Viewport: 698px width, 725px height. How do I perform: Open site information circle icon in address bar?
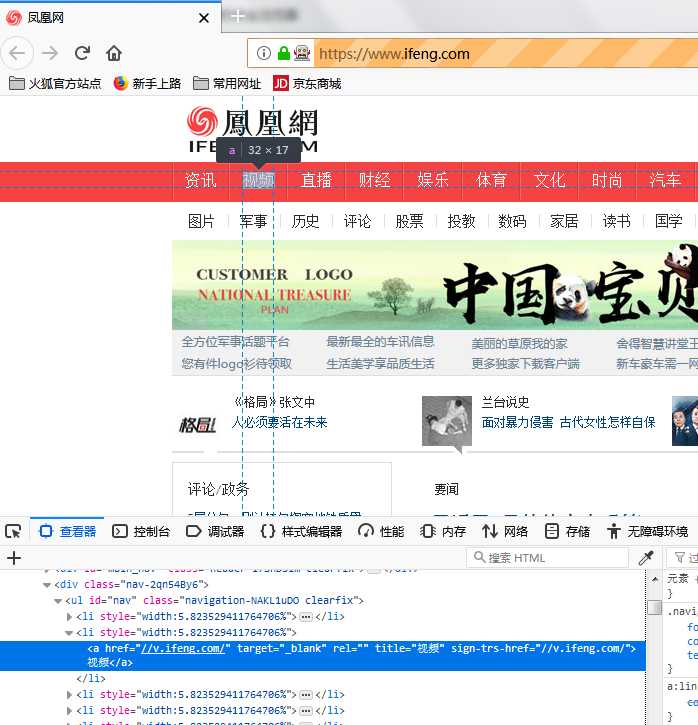click(263, 53)
